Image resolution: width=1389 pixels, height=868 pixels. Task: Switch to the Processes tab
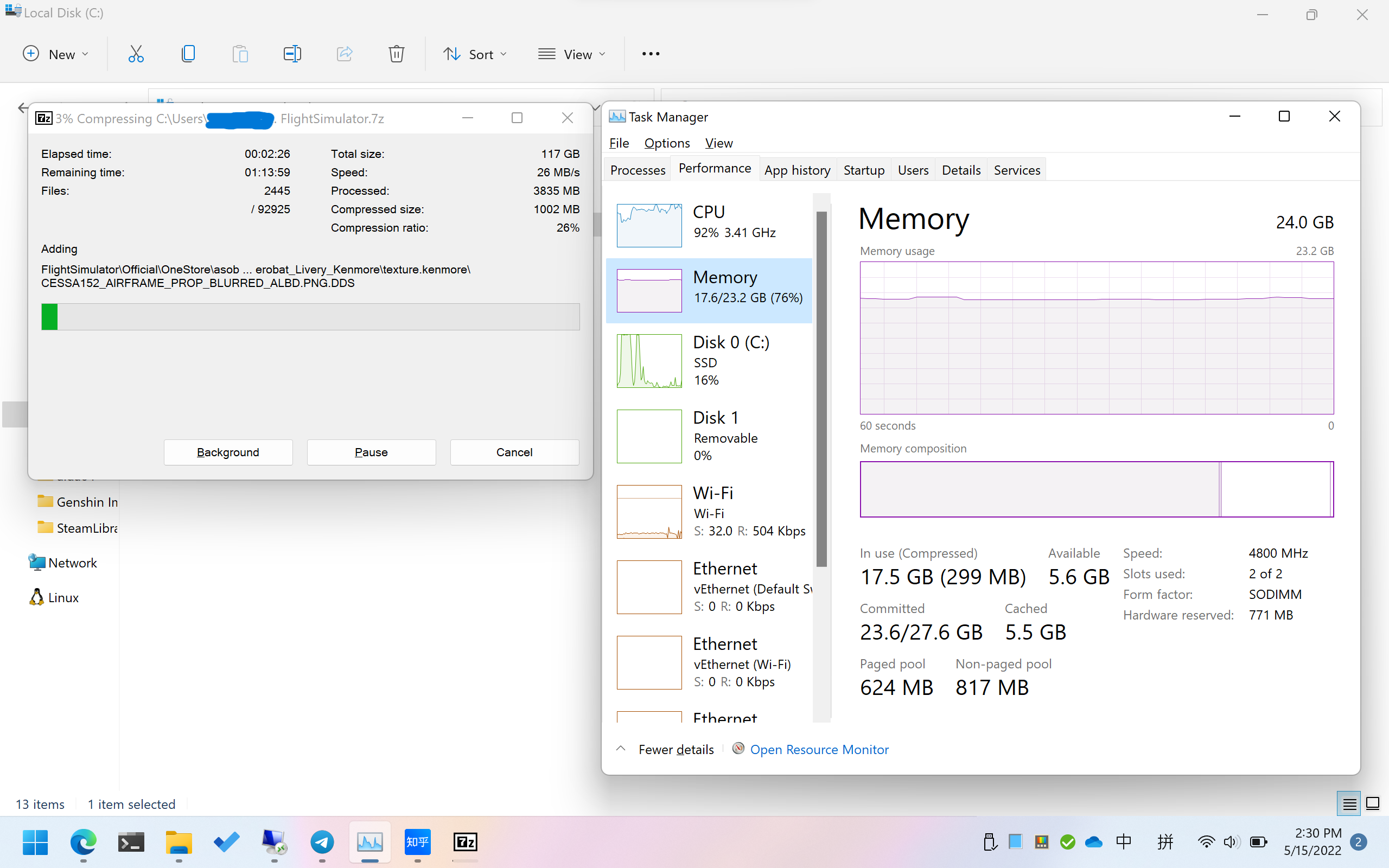(x=638, y=170)
